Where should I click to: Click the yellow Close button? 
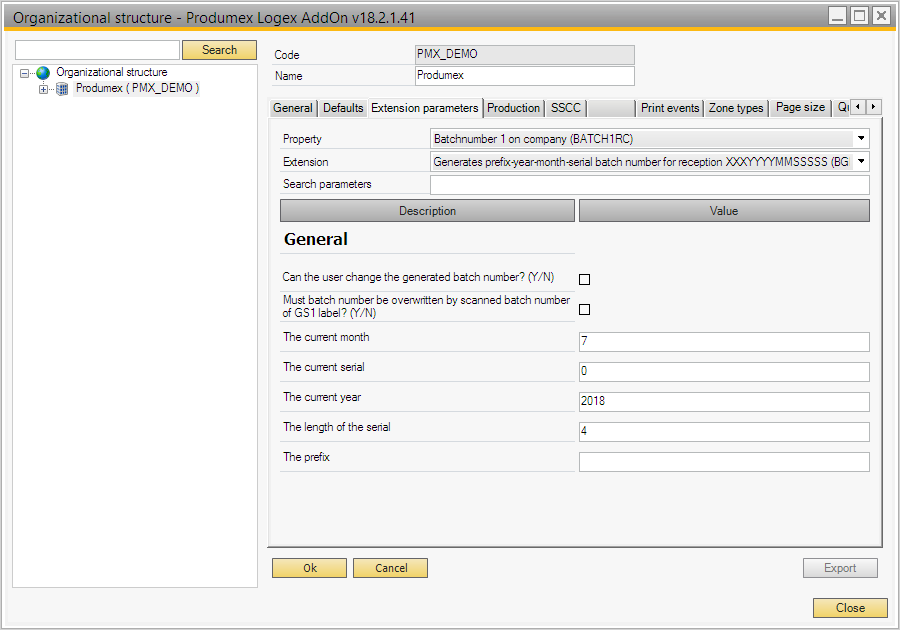[x=849, y=608]
